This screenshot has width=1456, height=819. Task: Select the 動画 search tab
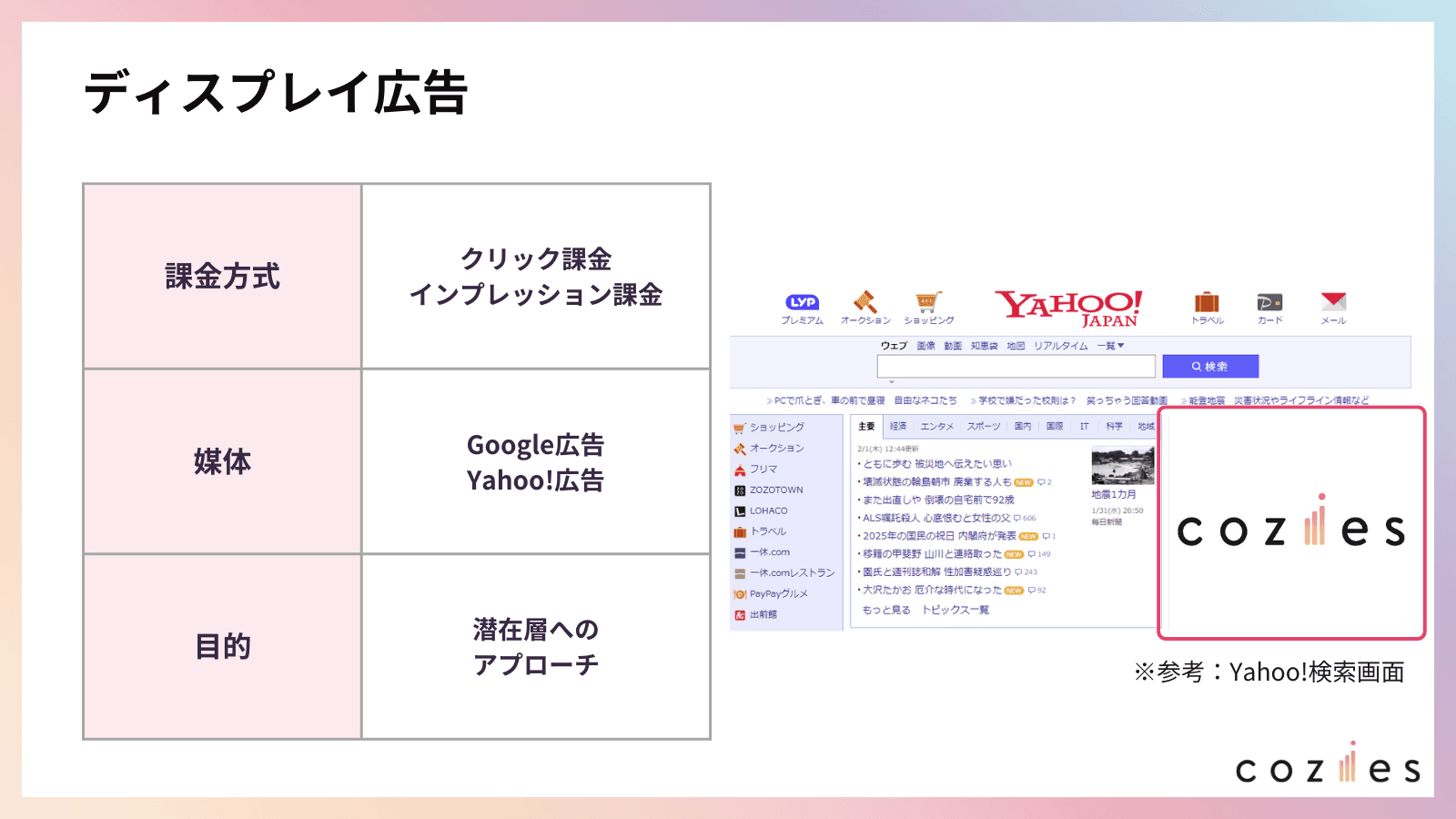tap(953, 346)
